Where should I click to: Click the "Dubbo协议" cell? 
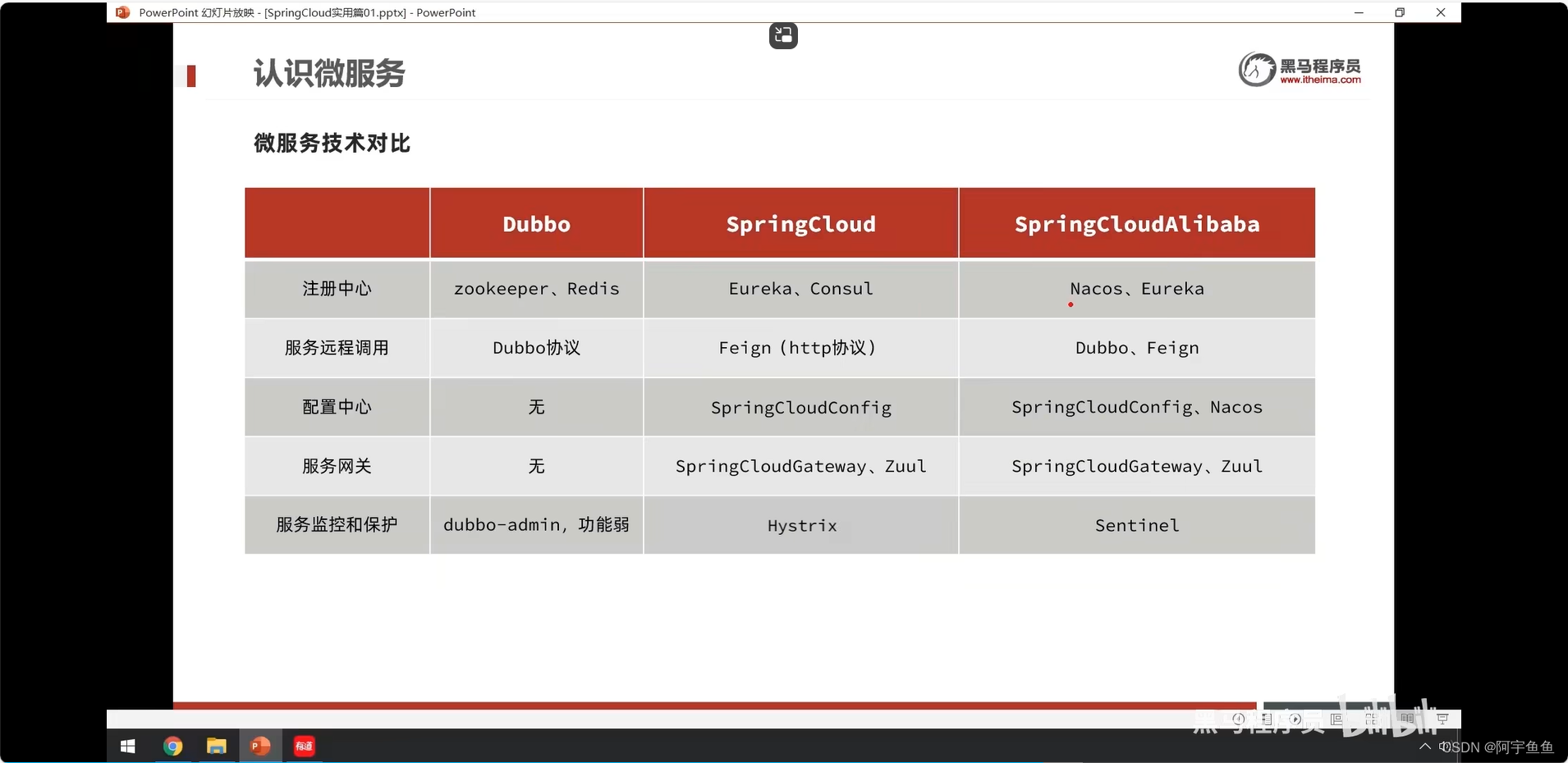point(536,348)
